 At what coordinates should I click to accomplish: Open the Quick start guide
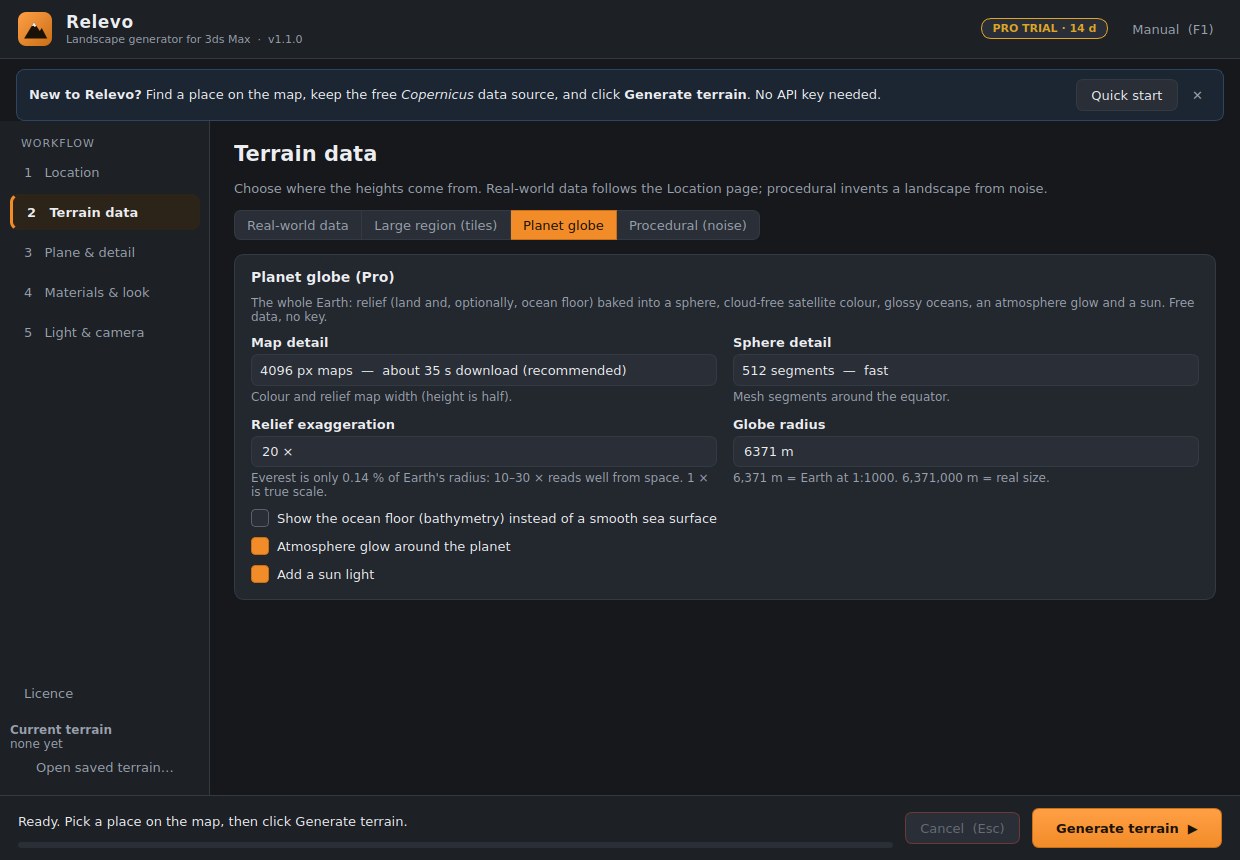(1126, 95)
